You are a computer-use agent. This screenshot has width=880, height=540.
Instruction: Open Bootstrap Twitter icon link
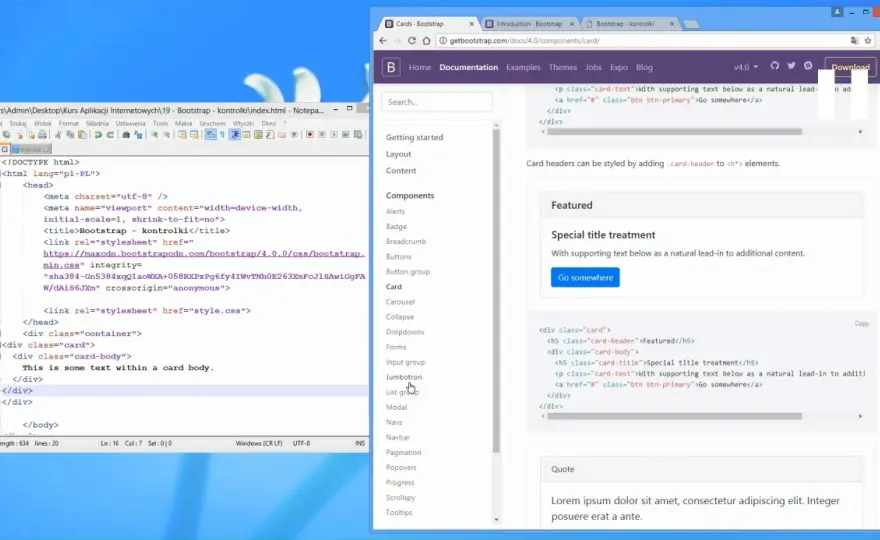point(791,66)
